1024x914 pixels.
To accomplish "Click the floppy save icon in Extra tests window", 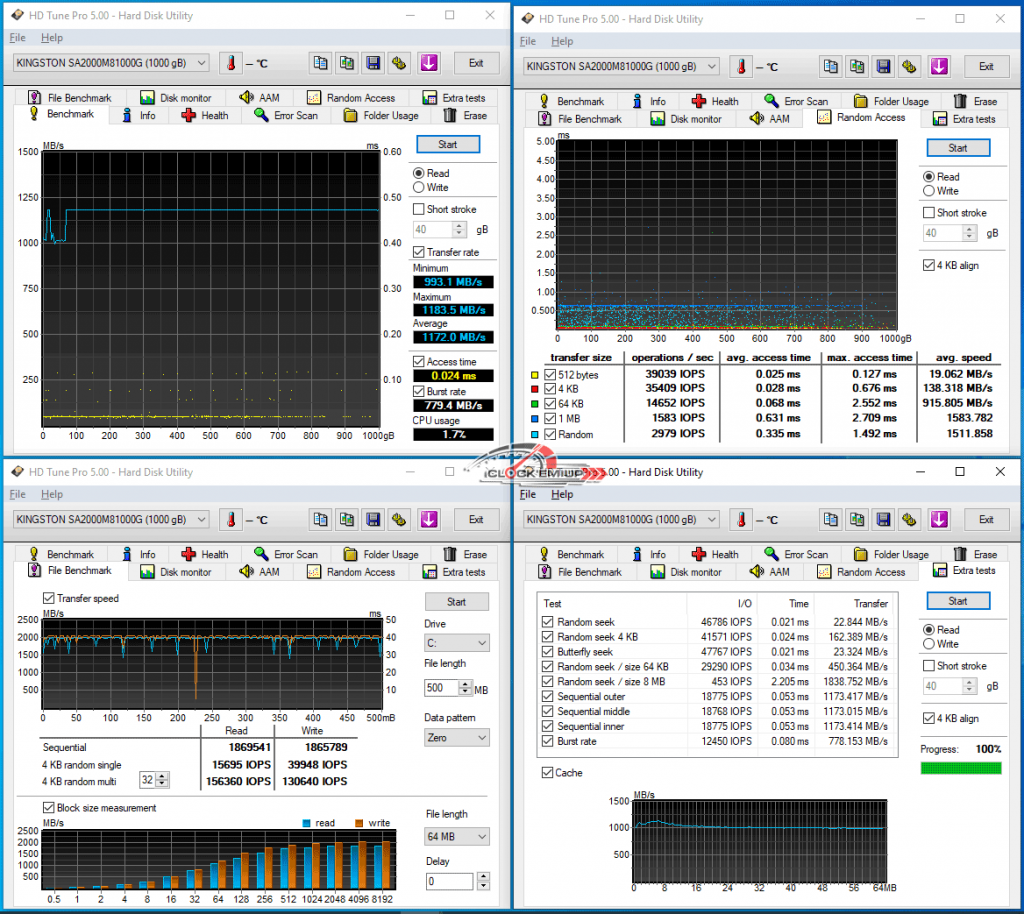I will tap(883, 519).
